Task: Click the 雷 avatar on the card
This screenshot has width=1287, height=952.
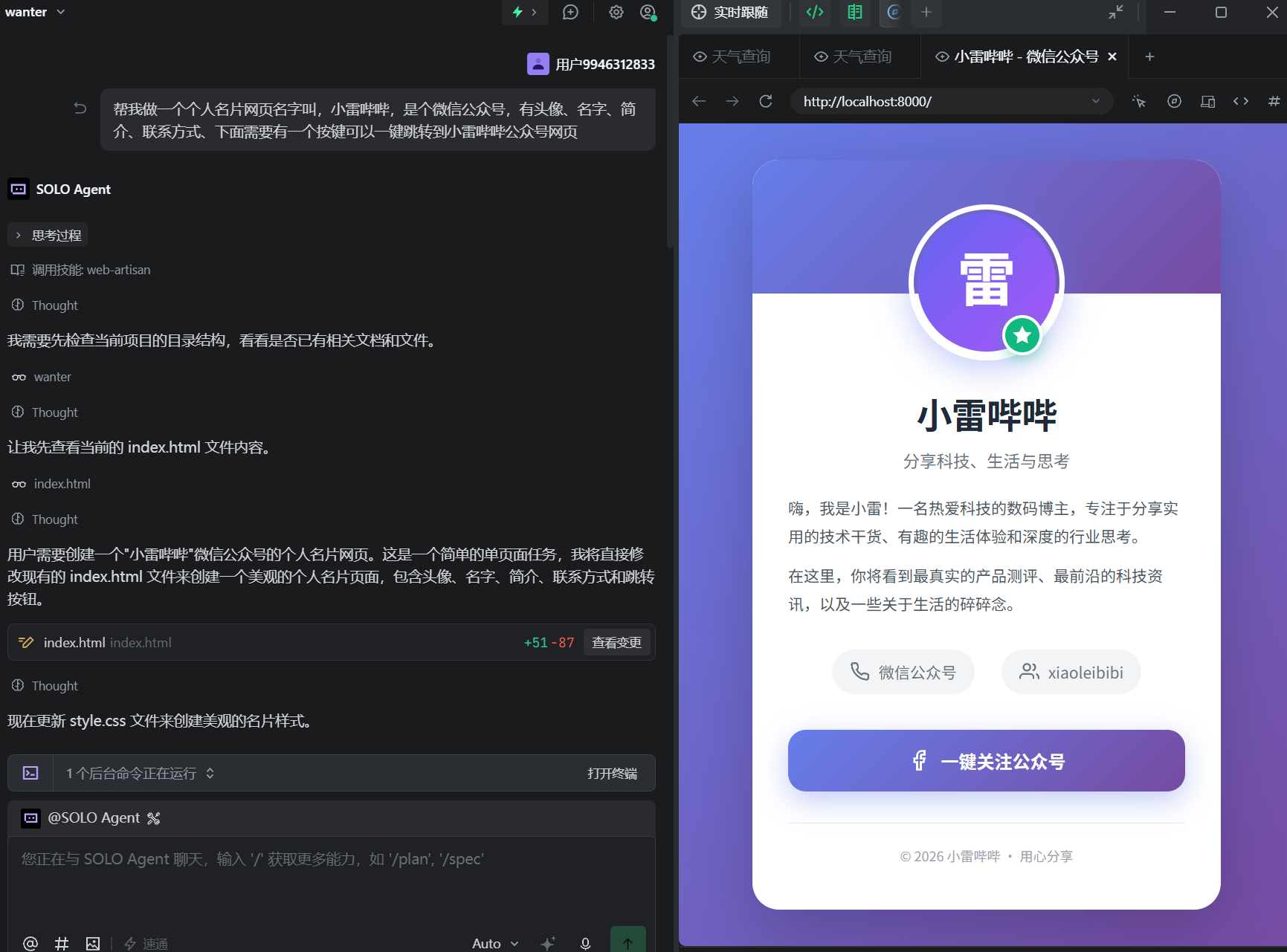Action: point(987,282)
